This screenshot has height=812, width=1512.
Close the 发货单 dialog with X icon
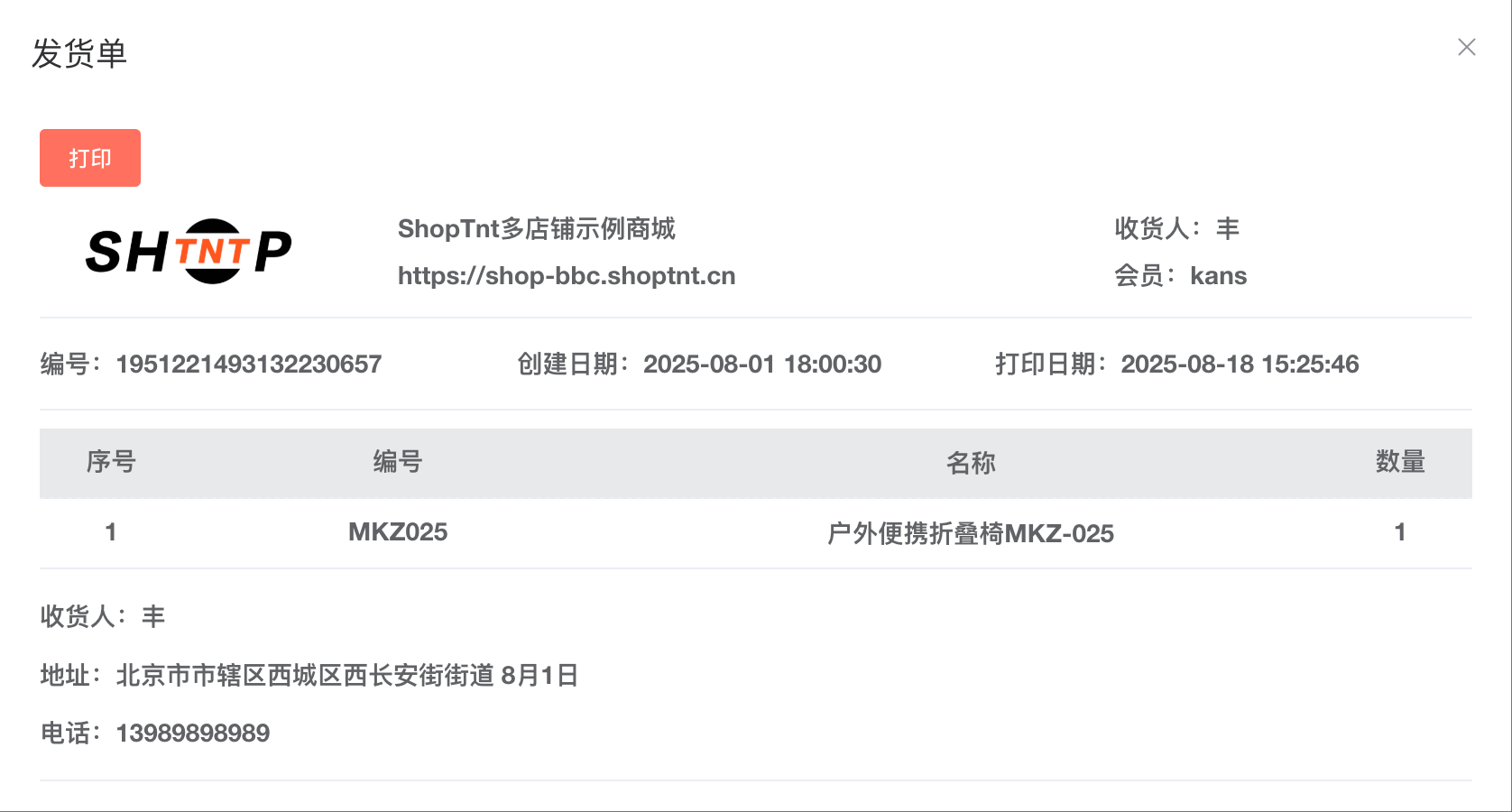(x=1467, y=47)
